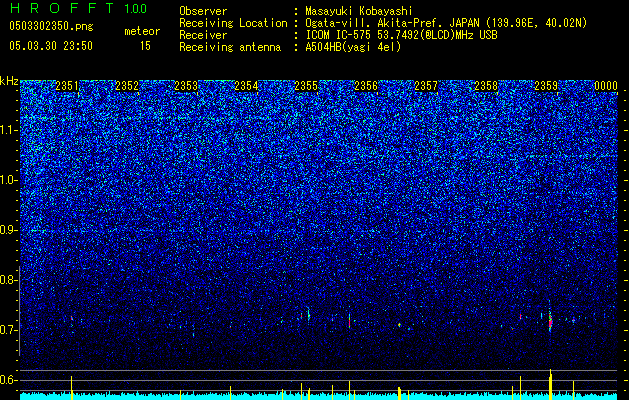Click the 0.8 kHz axis label
The height and width of the screenshot is (400, 629).
[x=8, y=280]
